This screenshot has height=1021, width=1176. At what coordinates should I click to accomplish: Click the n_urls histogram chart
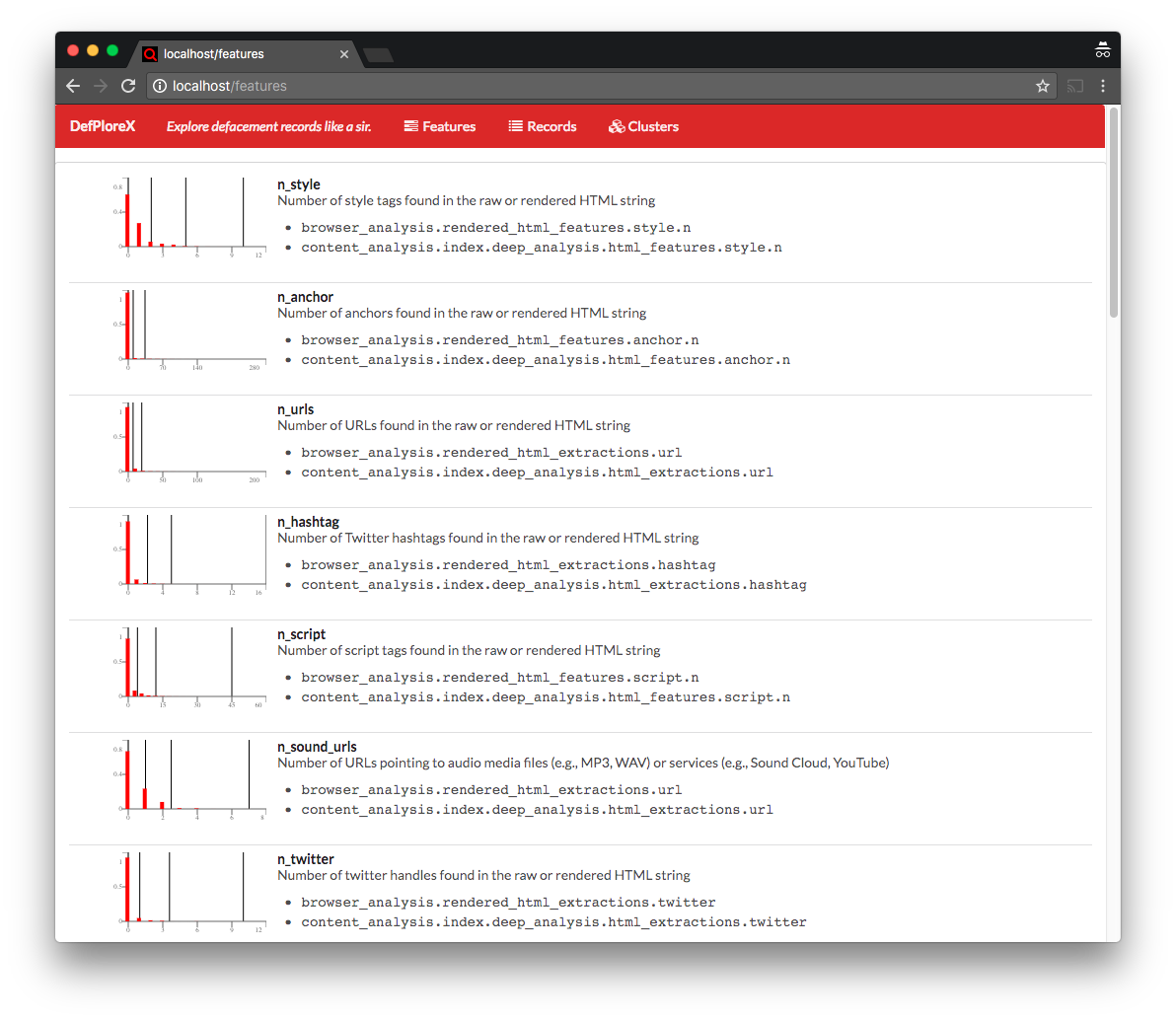tap(188, 443)
